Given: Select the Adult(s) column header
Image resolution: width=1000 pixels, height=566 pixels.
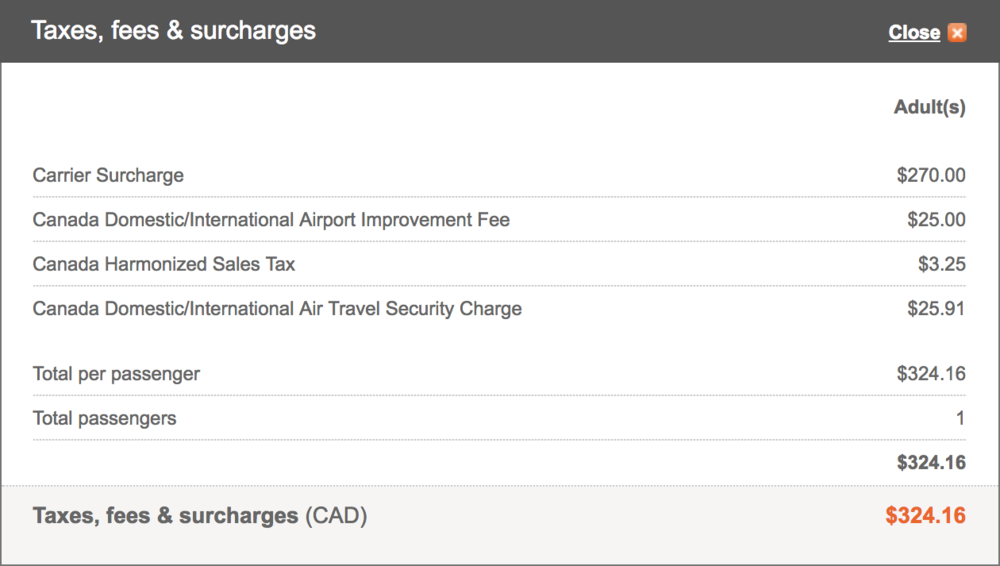Looking at the screenshot, I should [929, 107].
